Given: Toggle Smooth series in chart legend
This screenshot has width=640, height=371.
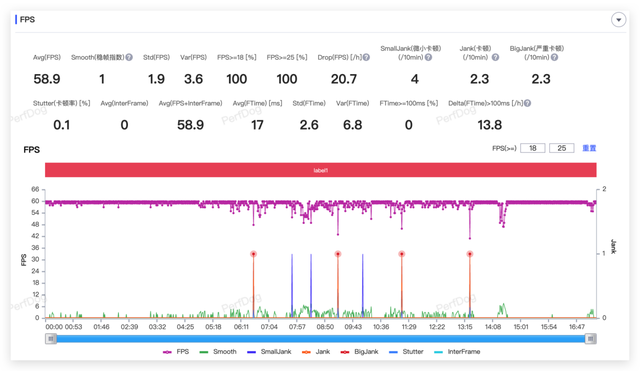Looking at the screenshot, I should (218, 352).
